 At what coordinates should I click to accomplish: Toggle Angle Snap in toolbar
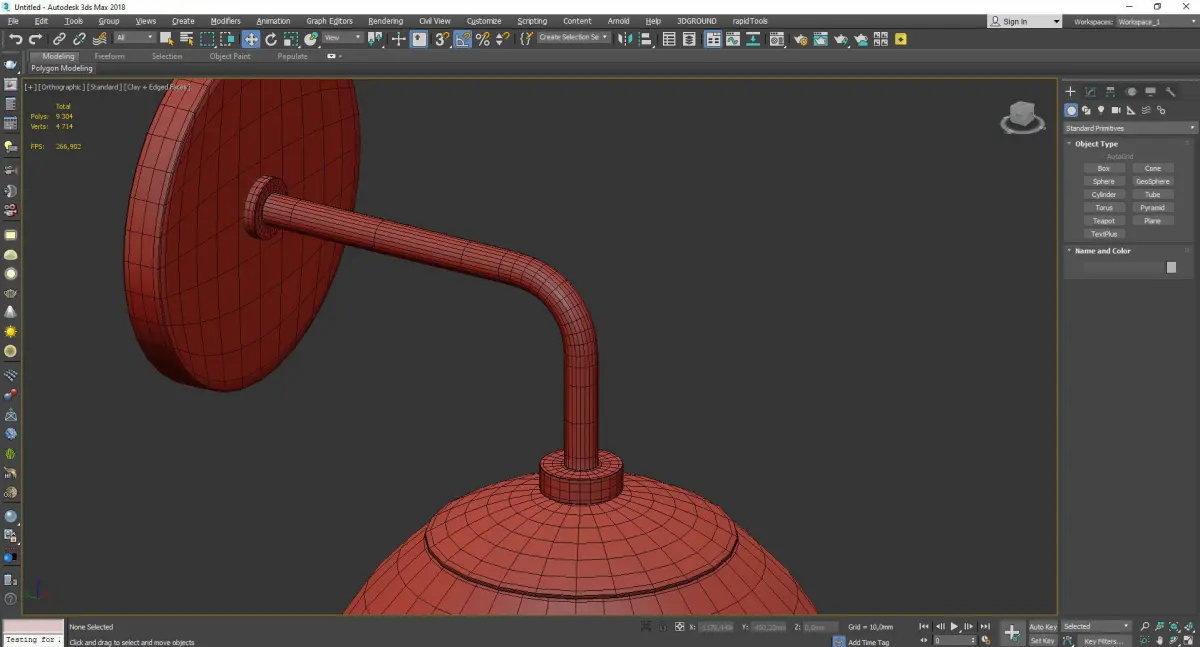pos(462,39)
